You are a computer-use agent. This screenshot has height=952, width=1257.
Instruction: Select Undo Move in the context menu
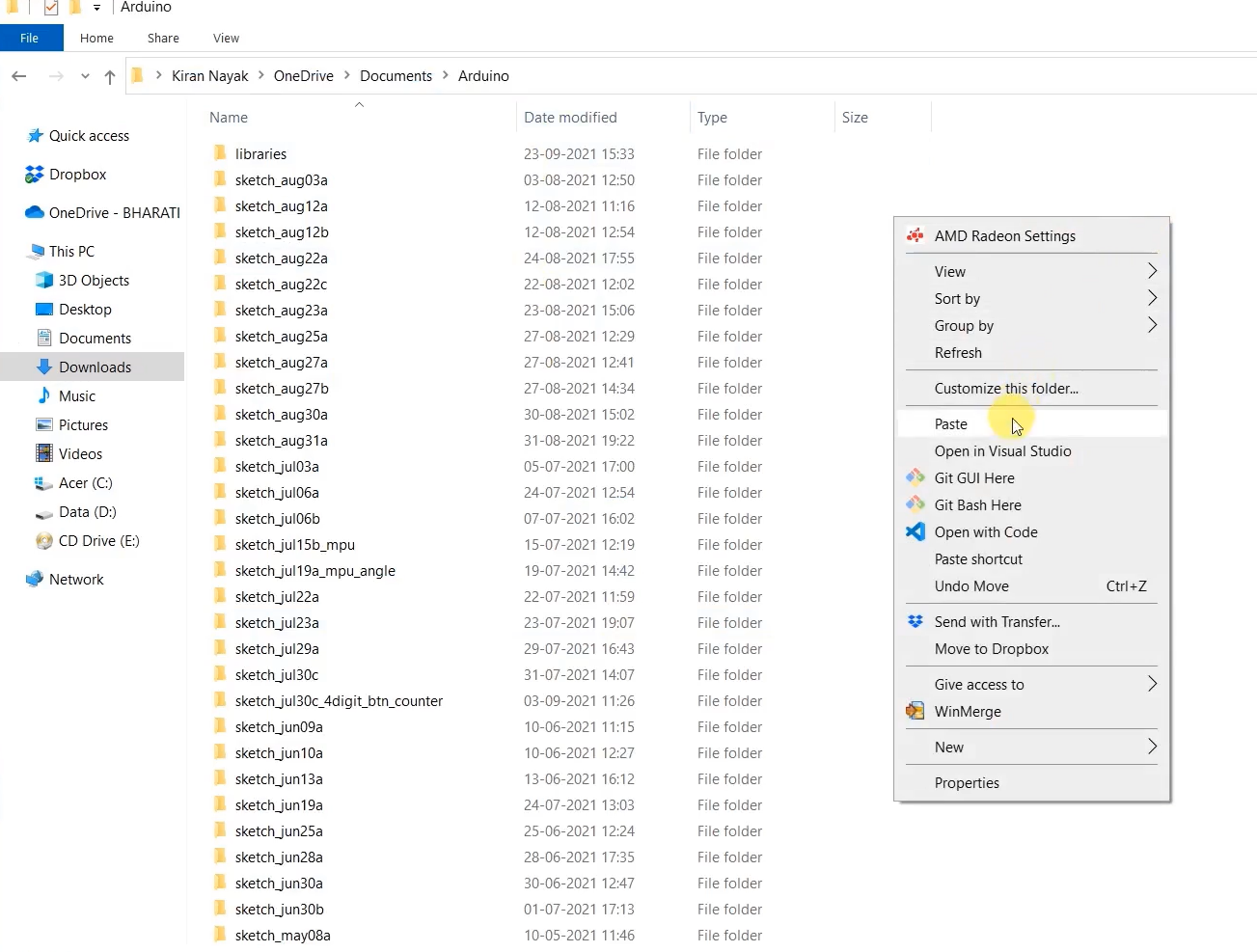click(1031, 585)
